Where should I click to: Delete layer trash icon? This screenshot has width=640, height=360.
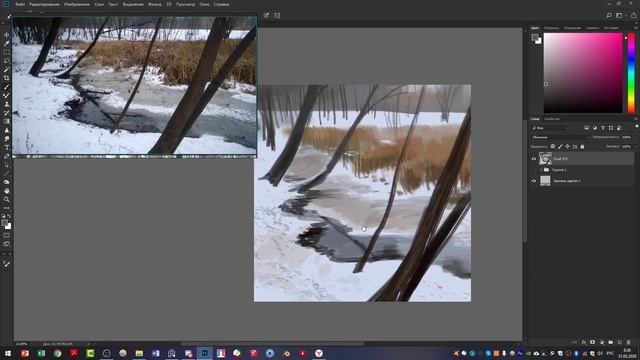(x=629, y=342)
